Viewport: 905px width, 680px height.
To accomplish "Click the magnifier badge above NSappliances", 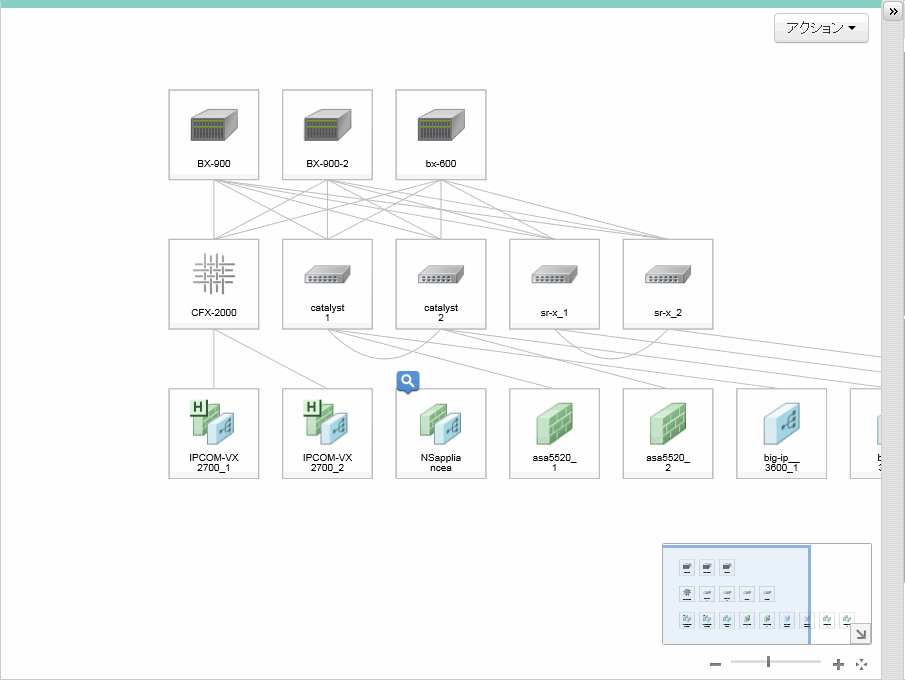I will (x=408, y=382).
